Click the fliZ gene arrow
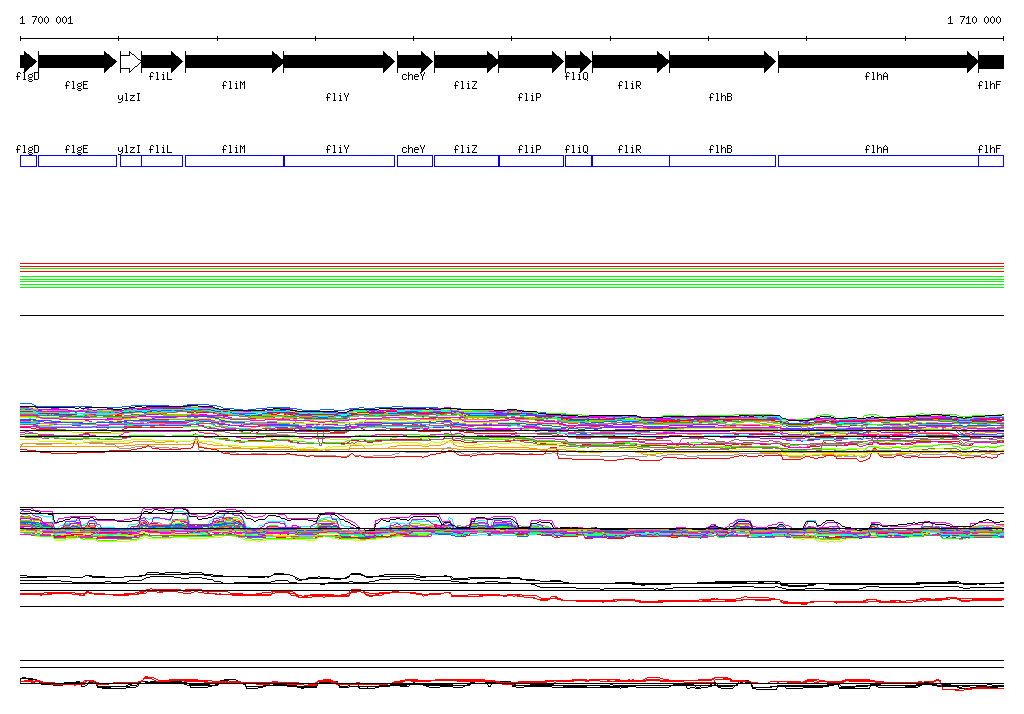Image resolution: width=1024 pixels, height=714 pixels. [x=466, y=62]
